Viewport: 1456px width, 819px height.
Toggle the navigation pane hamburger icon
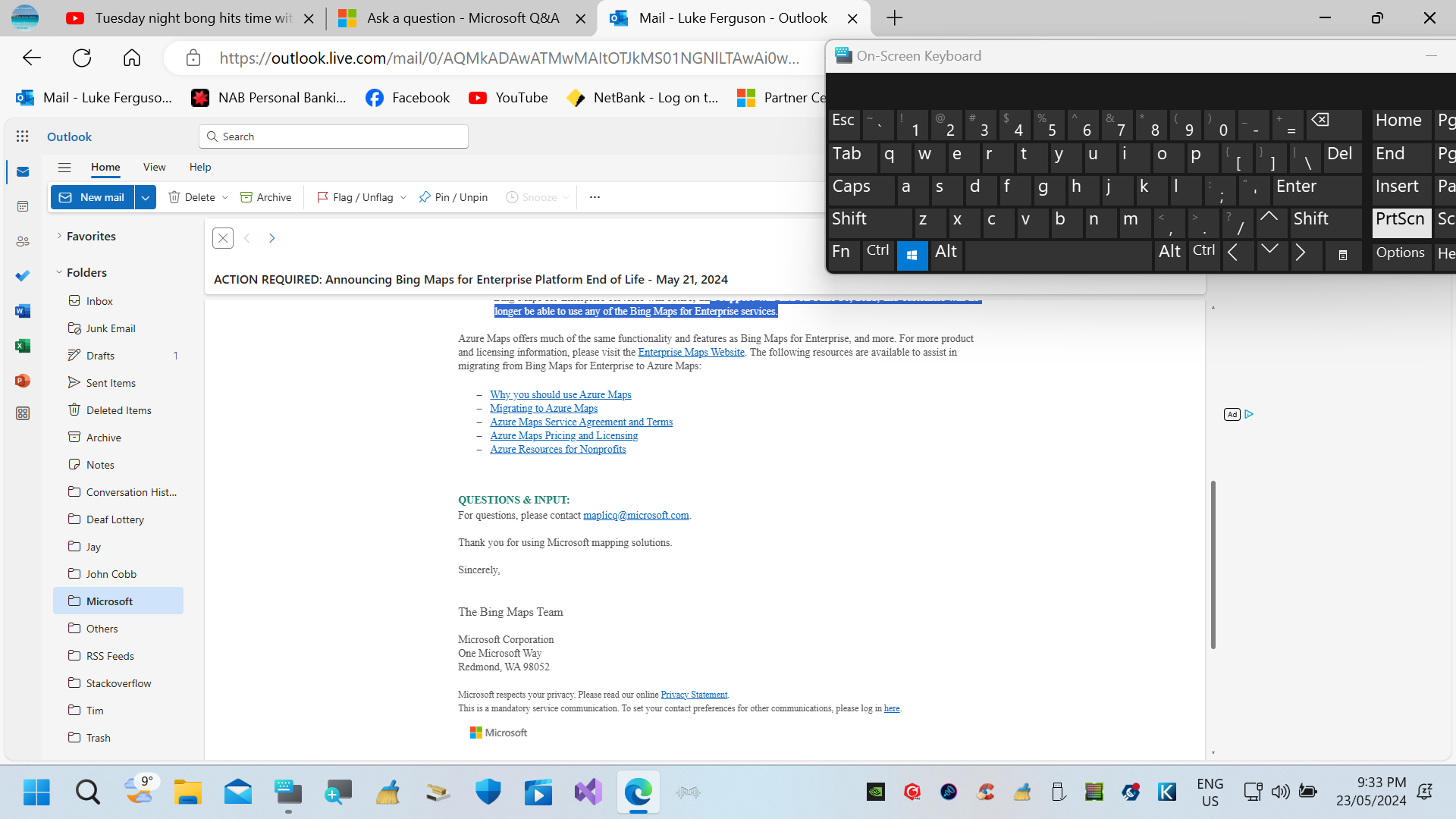pyautogui.click(x=64, y=168)
